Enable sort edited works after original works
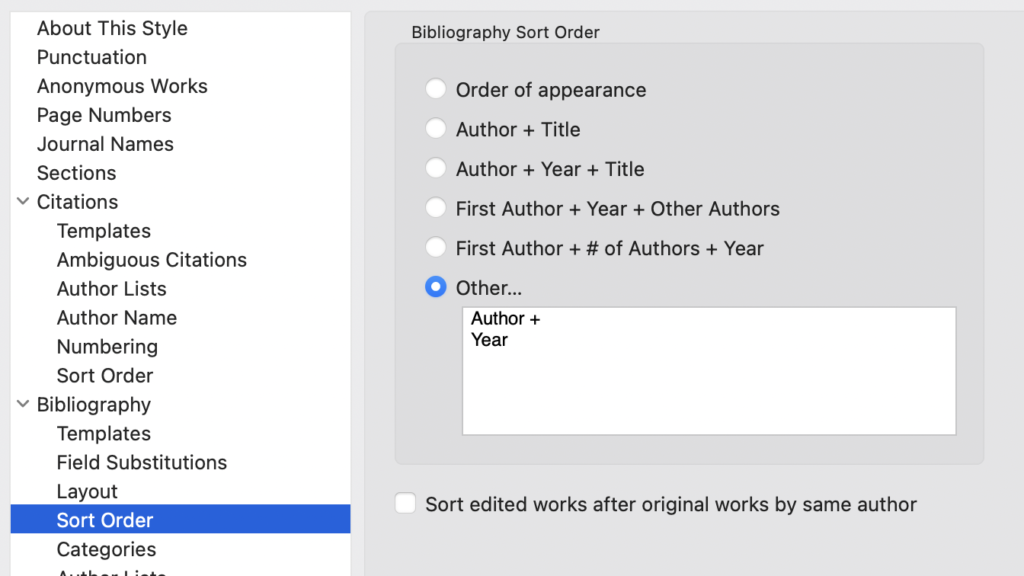This screenshot has width=1024, height=576. pyautogui.click(x=406, y=504)
